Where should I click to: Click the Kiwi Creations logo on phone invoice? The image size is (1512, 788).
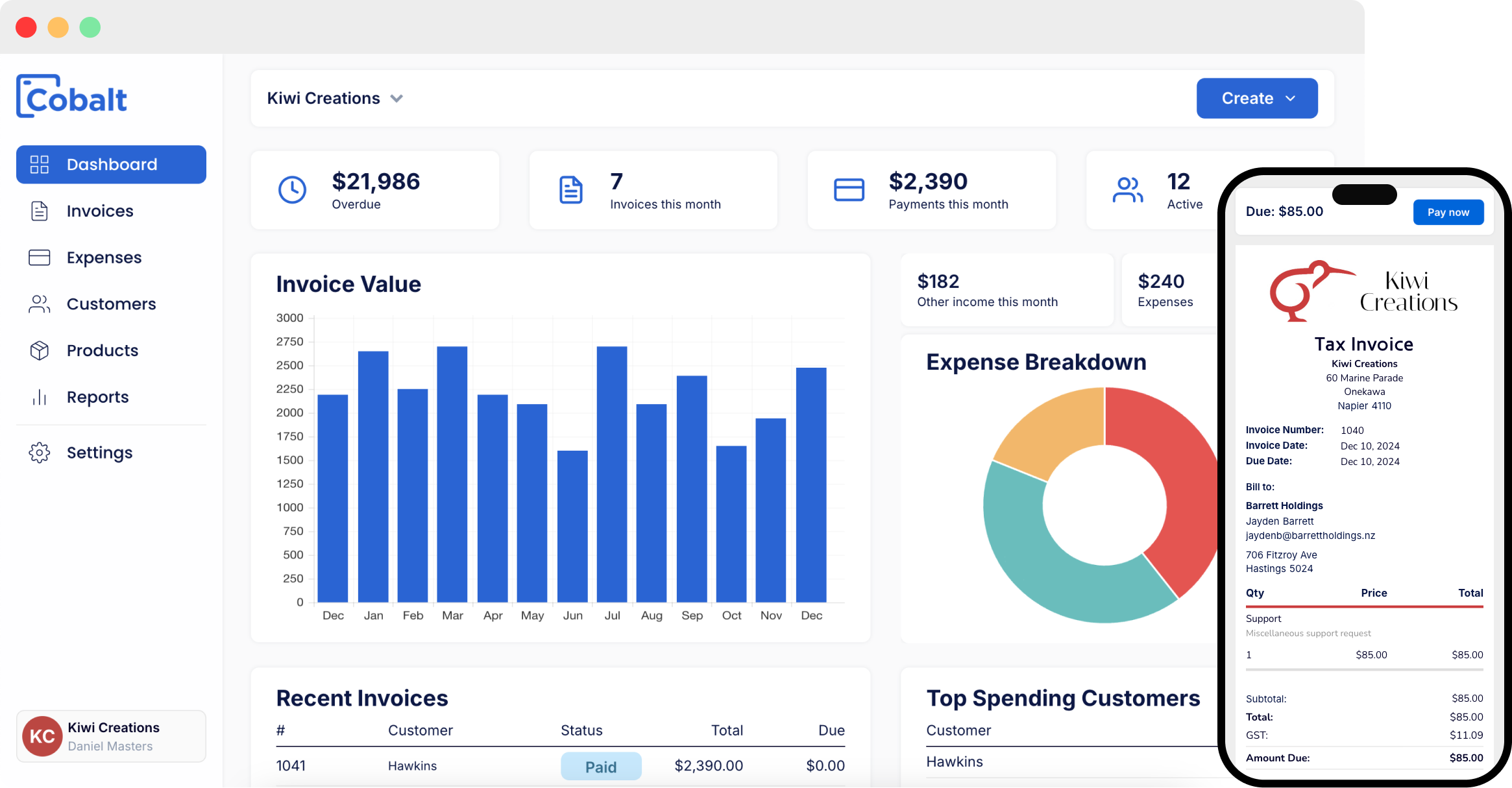point(1364,291)
